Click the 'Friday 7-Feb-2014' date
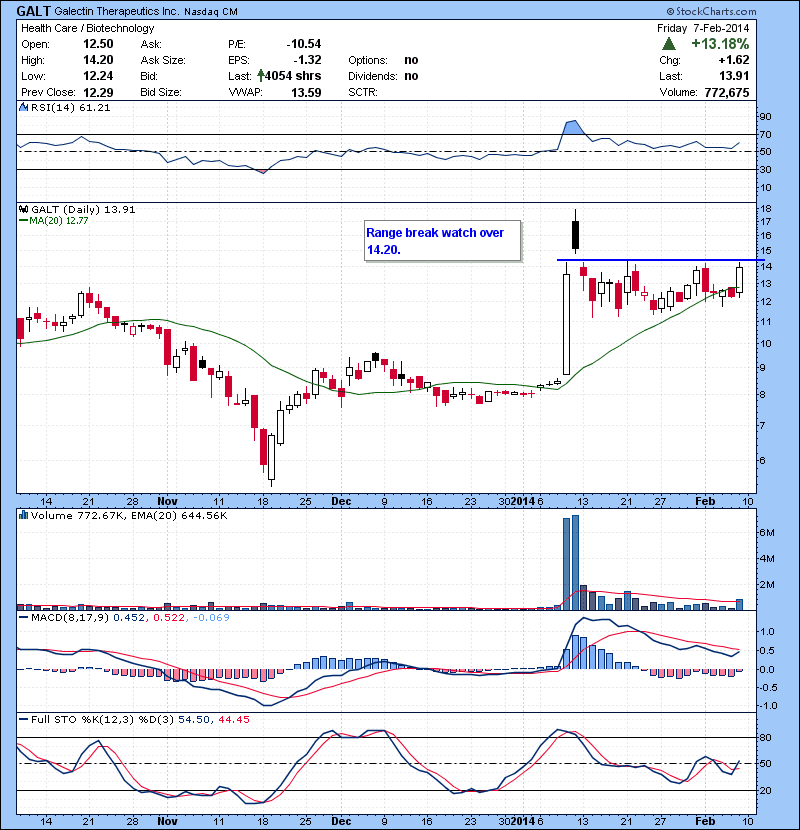Screen dimensions: 800x830 point(703,28)
